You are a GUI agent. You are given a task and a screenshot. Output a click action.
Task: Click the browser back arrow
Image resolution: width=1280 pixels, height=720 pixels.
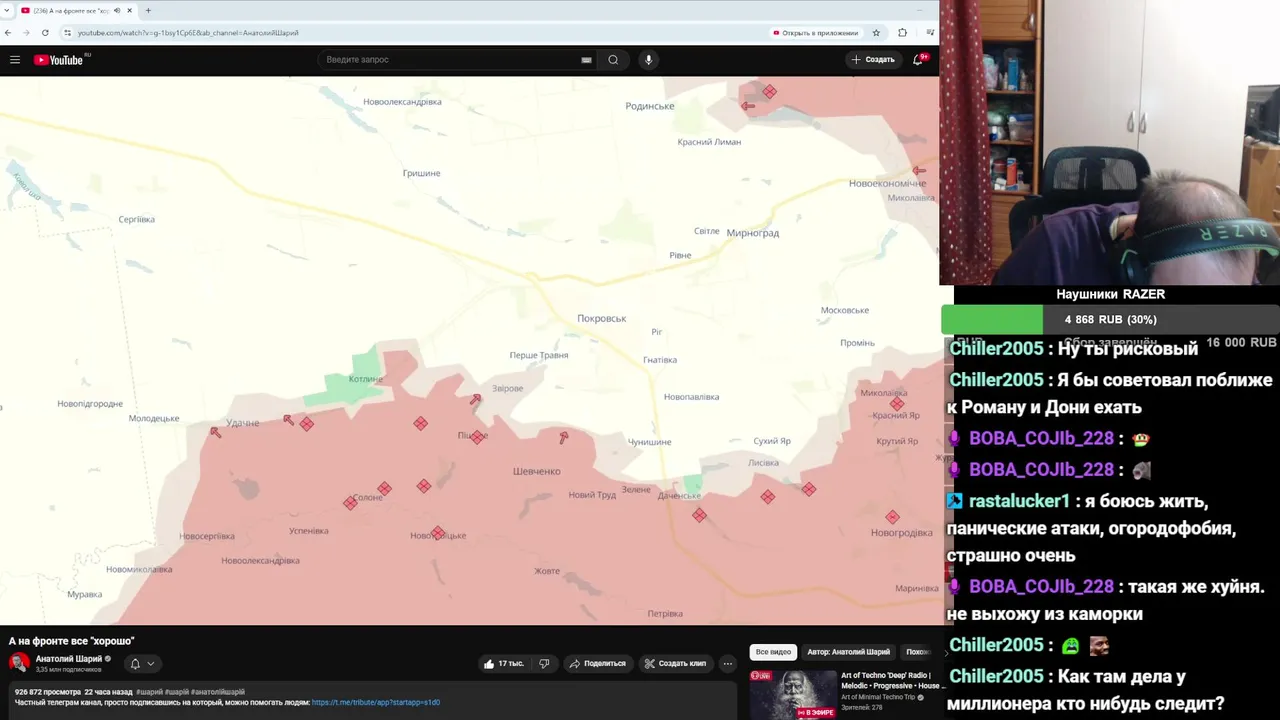click(8, 33)
